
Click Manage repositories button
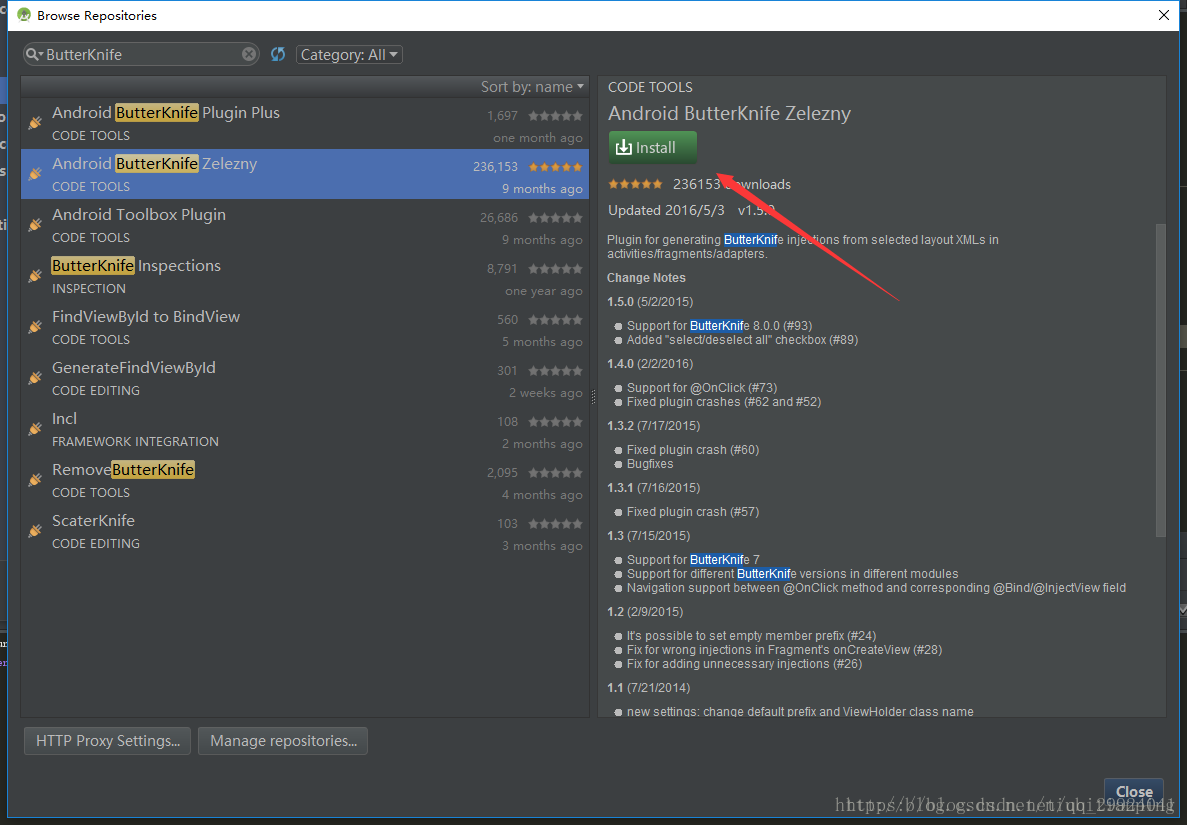(283, 741)
